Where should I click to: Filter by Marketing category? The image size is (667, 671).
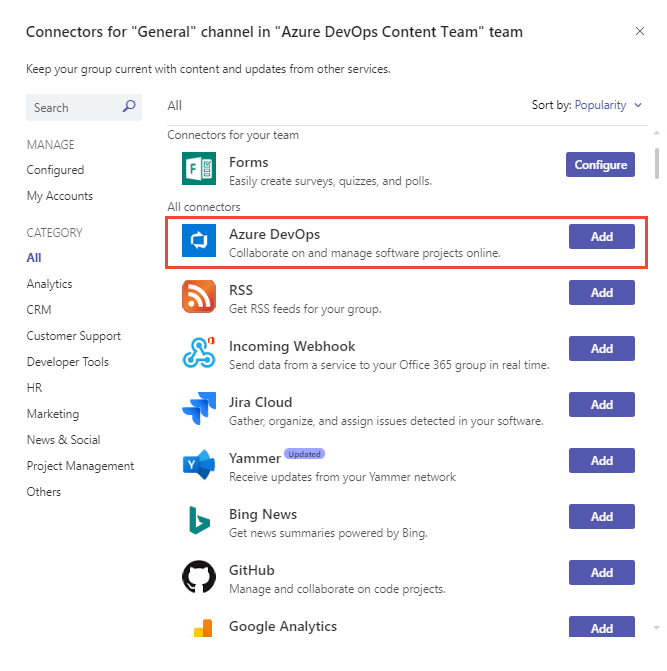pos(53,414)
